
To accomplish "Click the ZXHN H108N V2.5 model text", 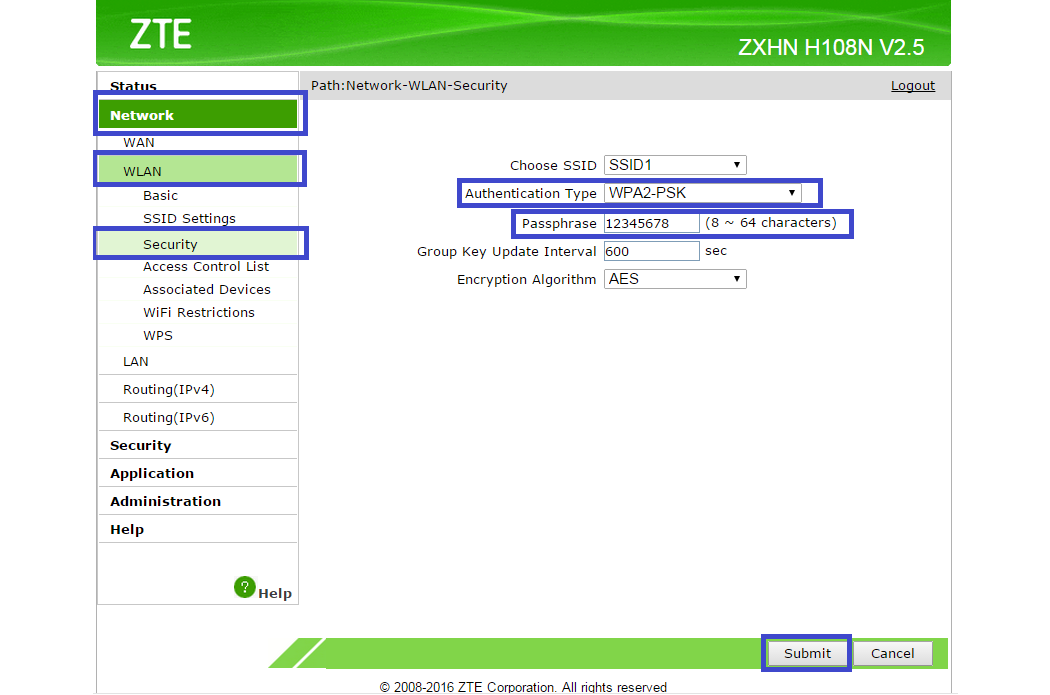I will tap(831, 48).
